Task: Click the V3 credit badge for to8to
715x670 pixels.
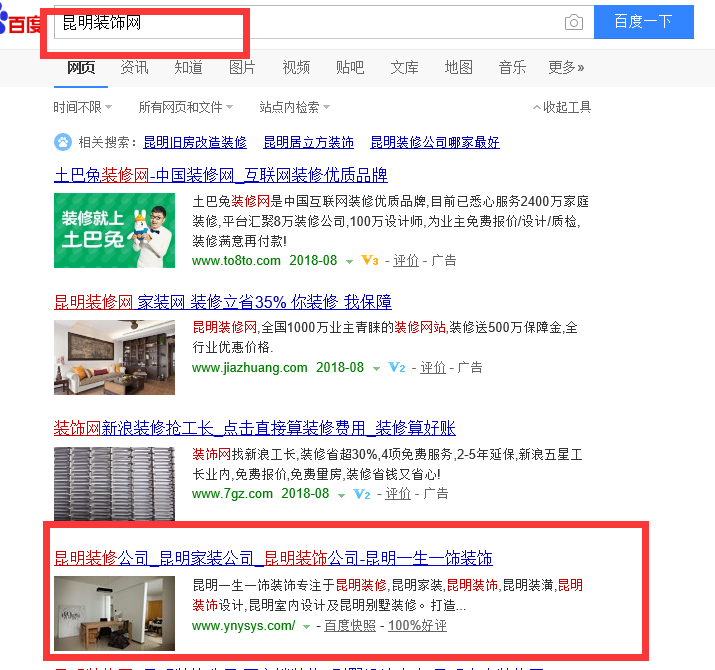Action: point(369,260)
